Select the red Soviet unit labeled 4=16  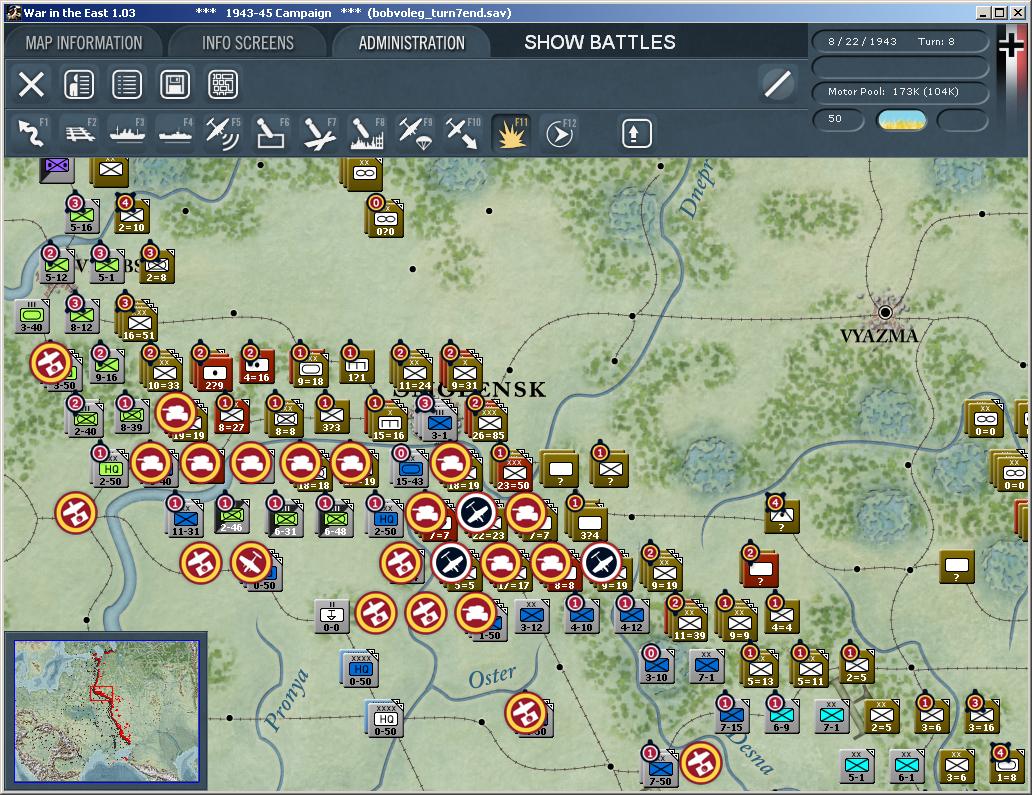coord(257,366)
